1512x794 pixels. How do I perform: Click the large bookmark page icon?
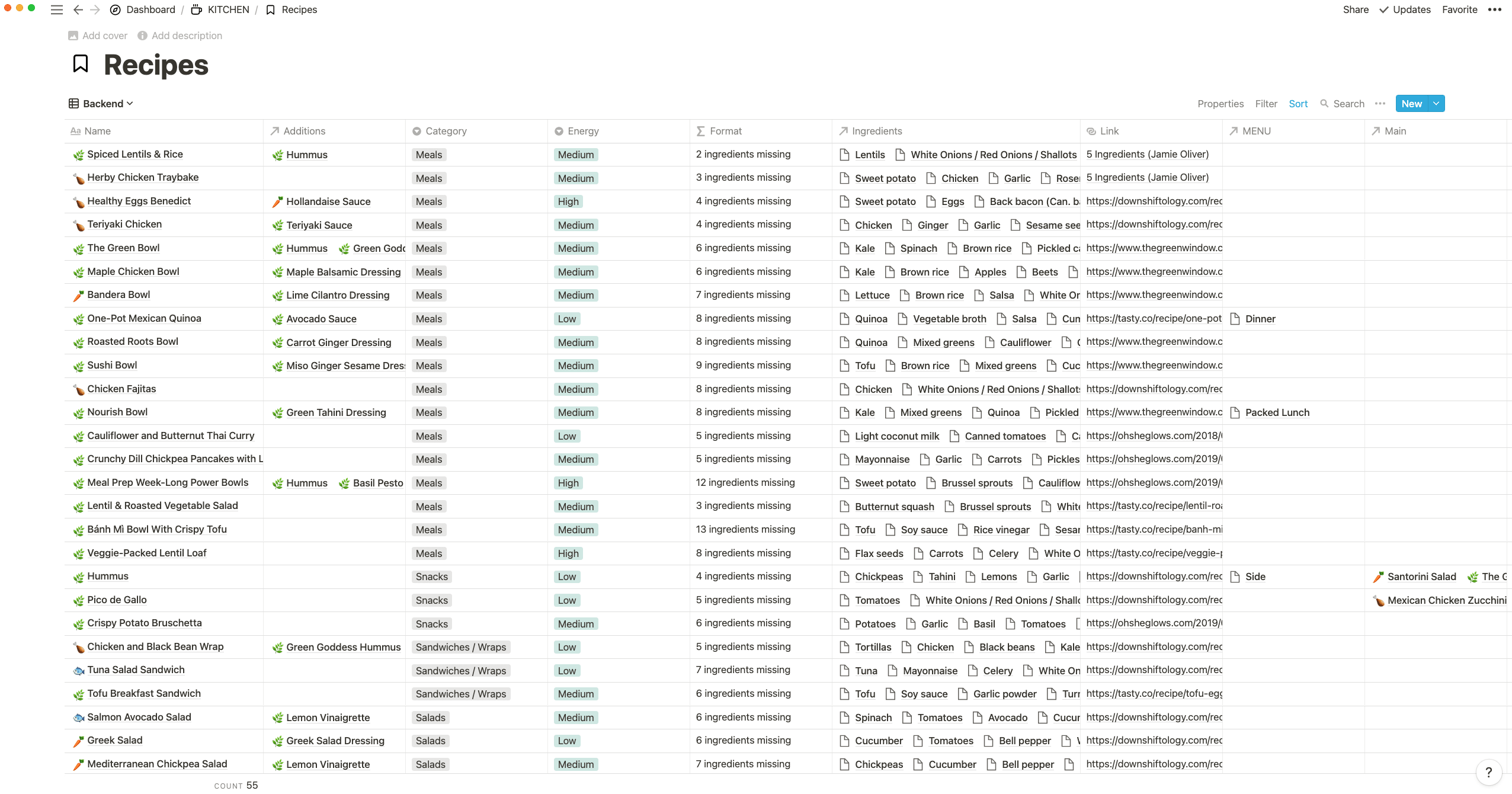(x=81, y=64)
